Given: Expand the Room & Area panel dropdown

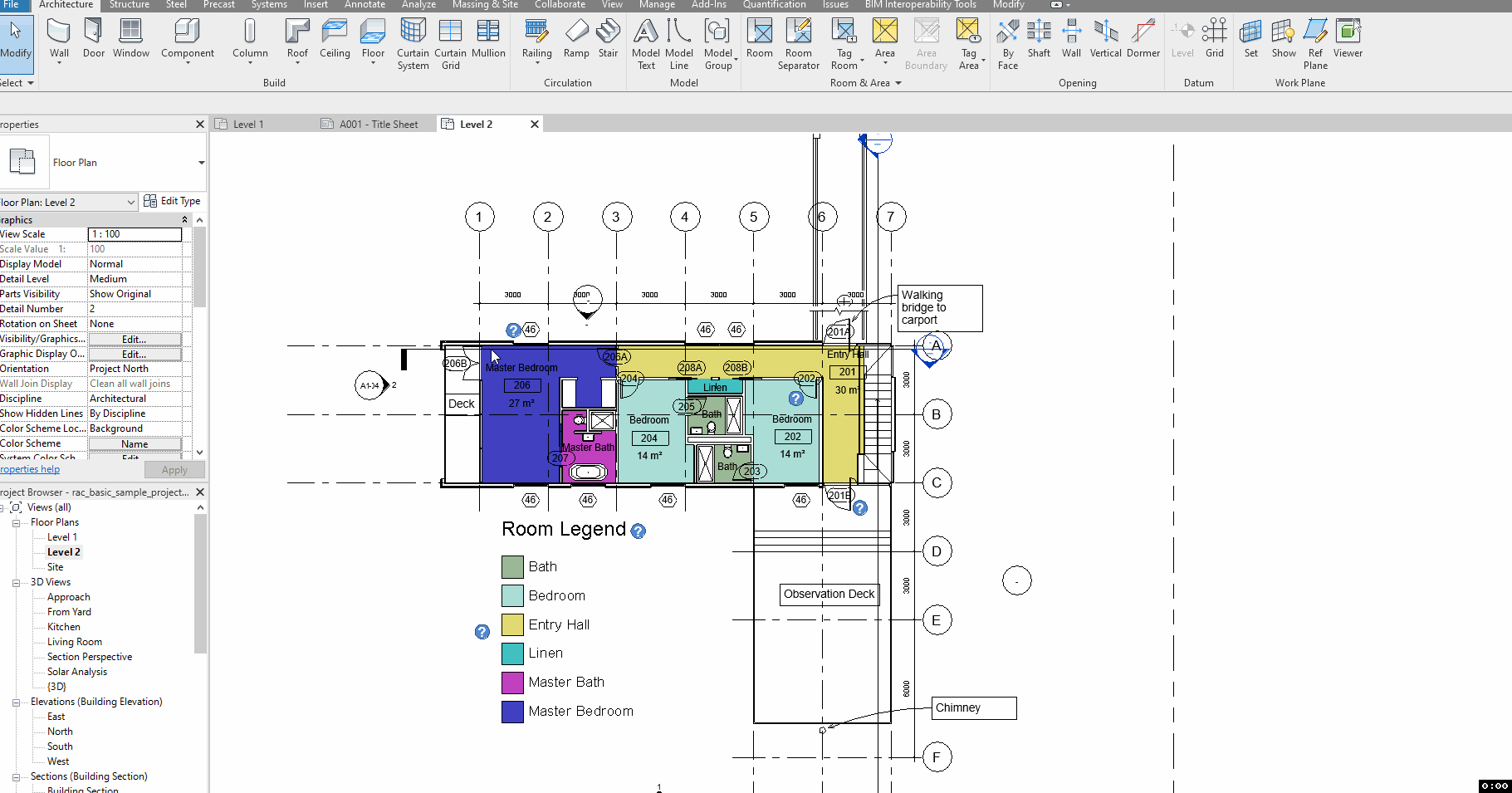Looking at the screenshot, I should point(899,82).
